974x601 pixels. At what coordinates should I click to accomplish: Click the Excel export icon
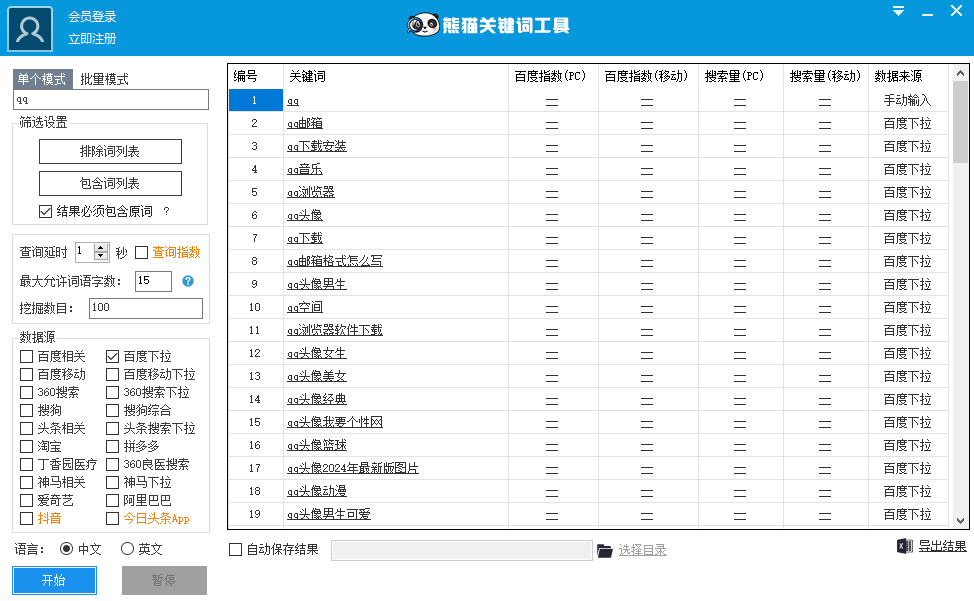click(x=905, y=546)
